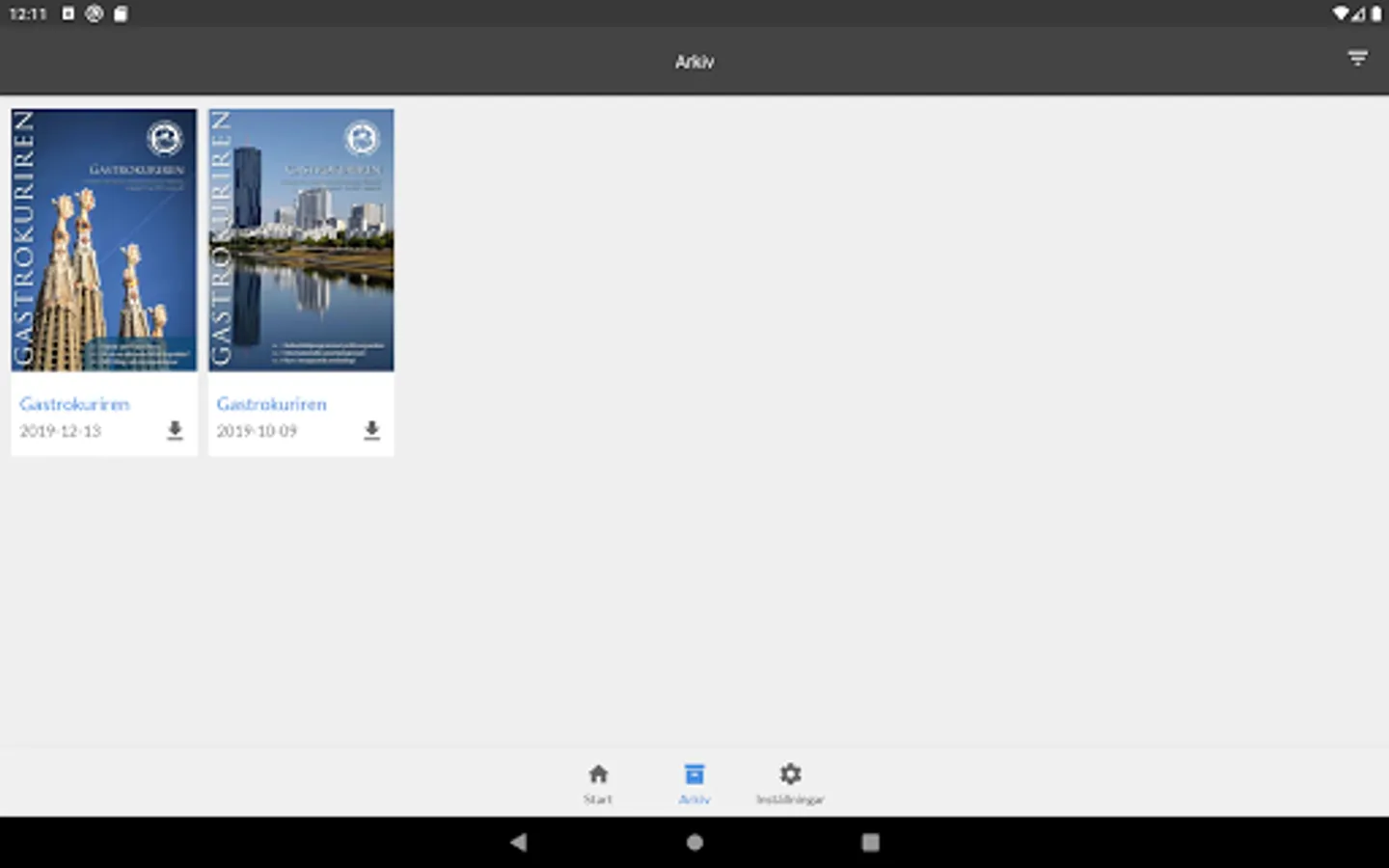This screenshot has width=1389, height=868.
Task: Go to the Start tab
Action: 598,784
